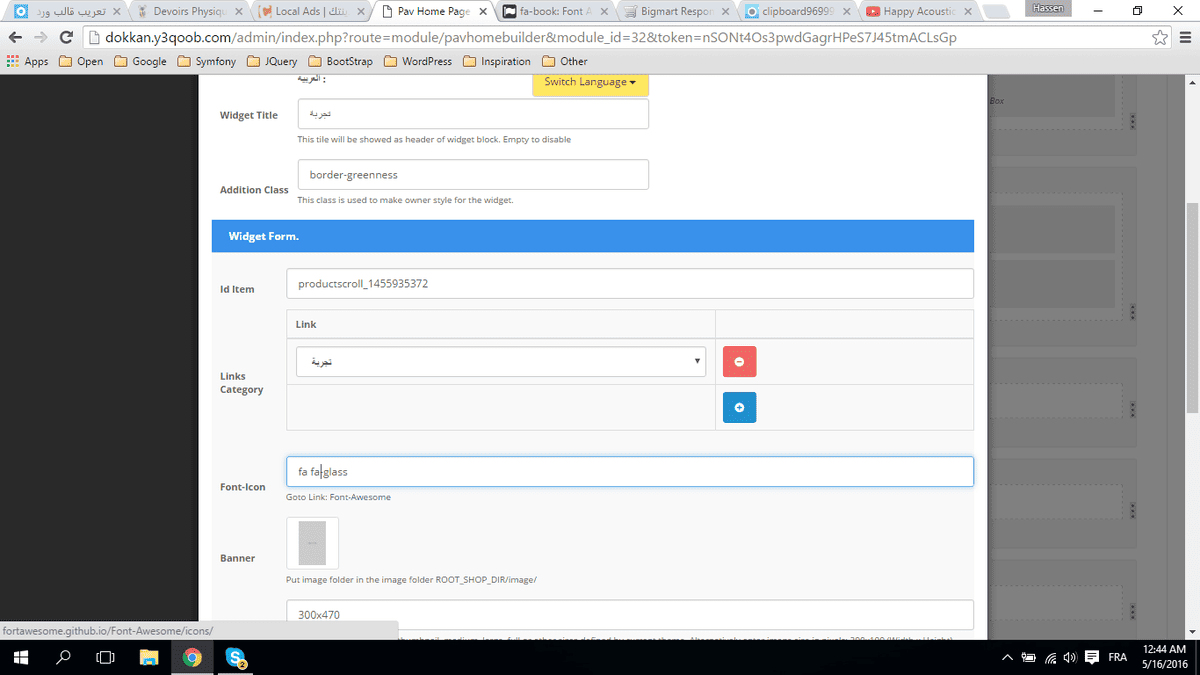Open the Hassen Chrome profile button
The width and height of the screenshot is (1200, 675).
click(x=1050, y=8)
